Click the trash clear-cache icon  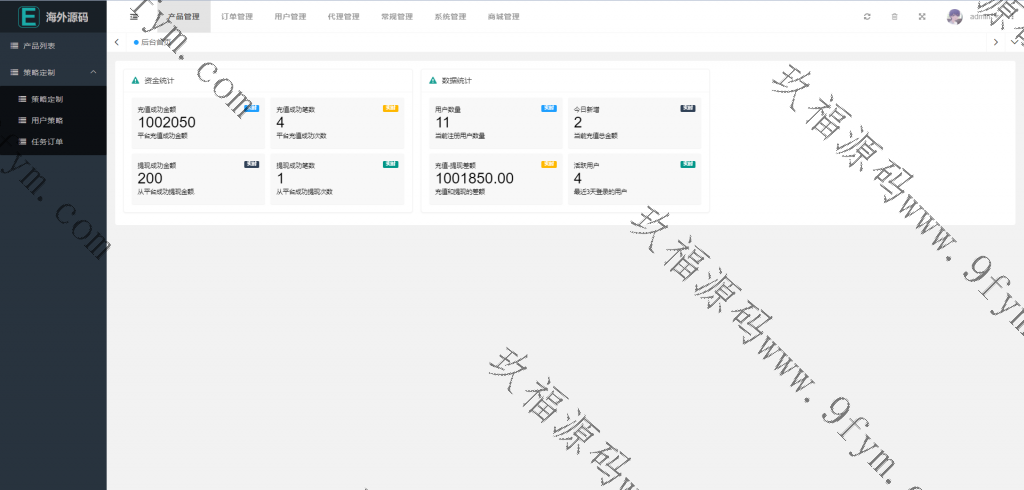894,17
